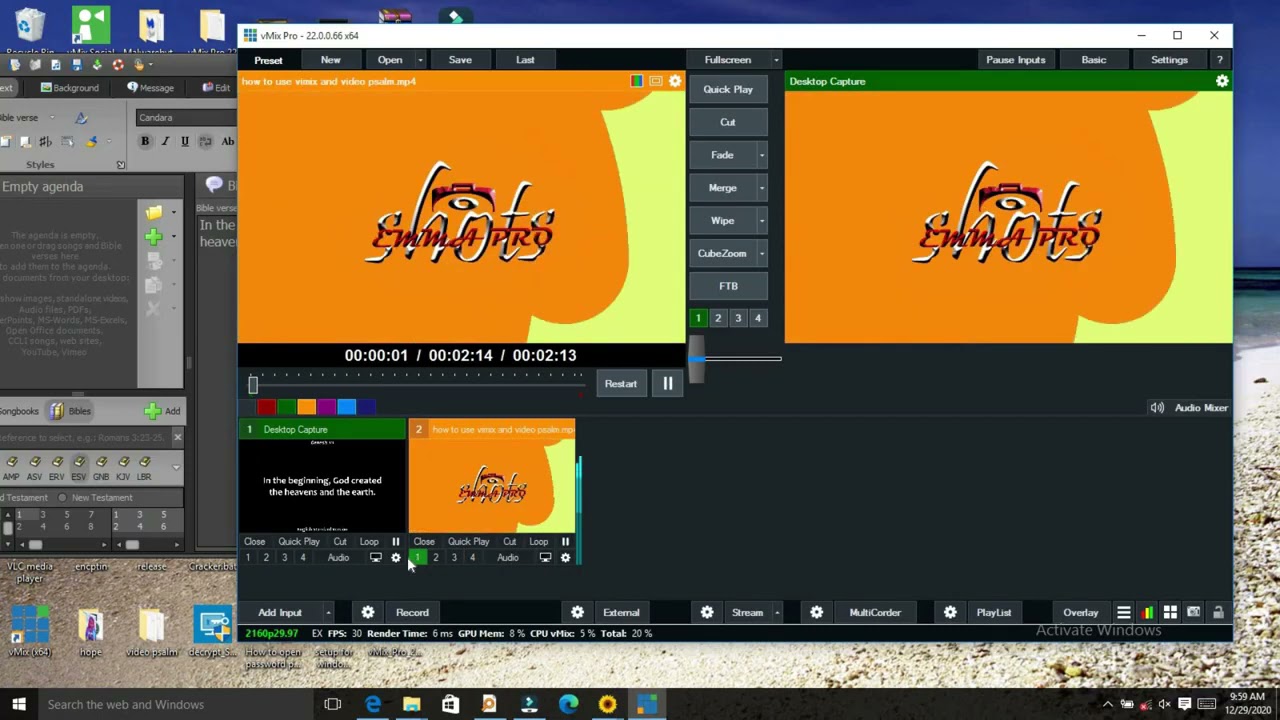This screenshot has width=1280, height=720.
Task: Toggle Audio on Desktop Capture input
Action: tap(338, 558)
